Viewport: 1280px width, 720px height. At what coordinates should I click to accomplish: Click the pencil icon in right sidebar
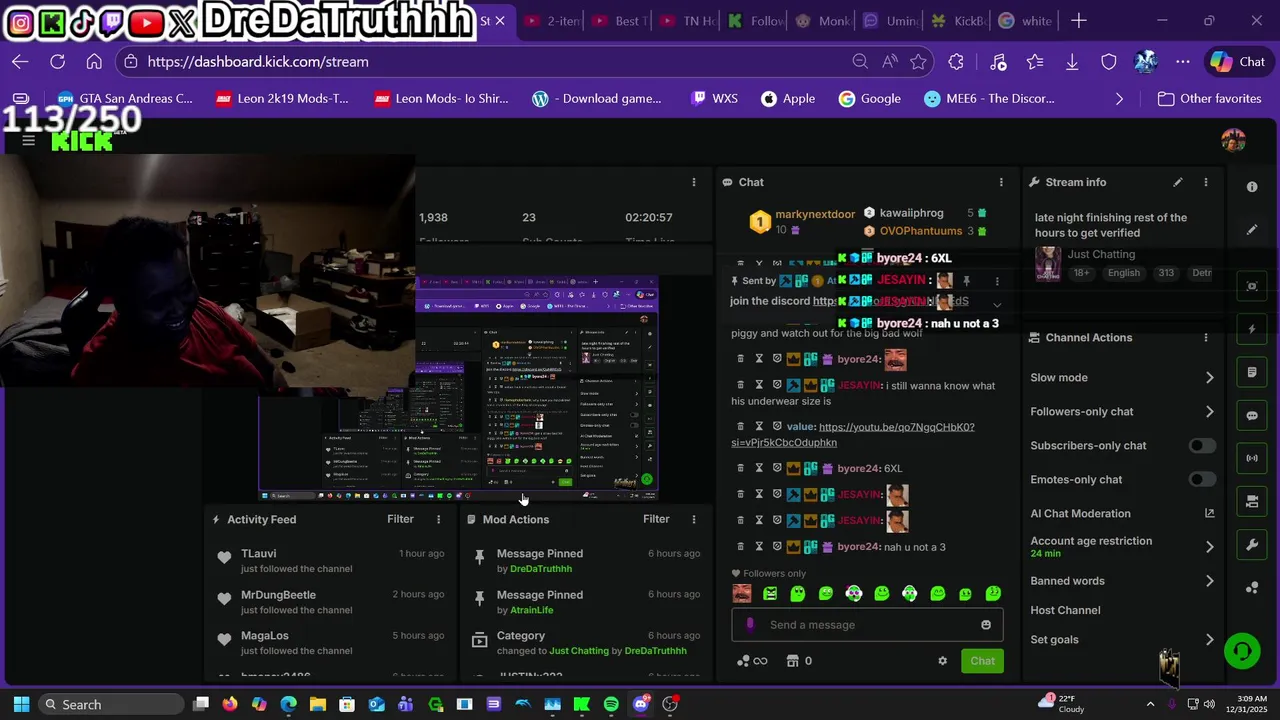(x=1252, y=230)
